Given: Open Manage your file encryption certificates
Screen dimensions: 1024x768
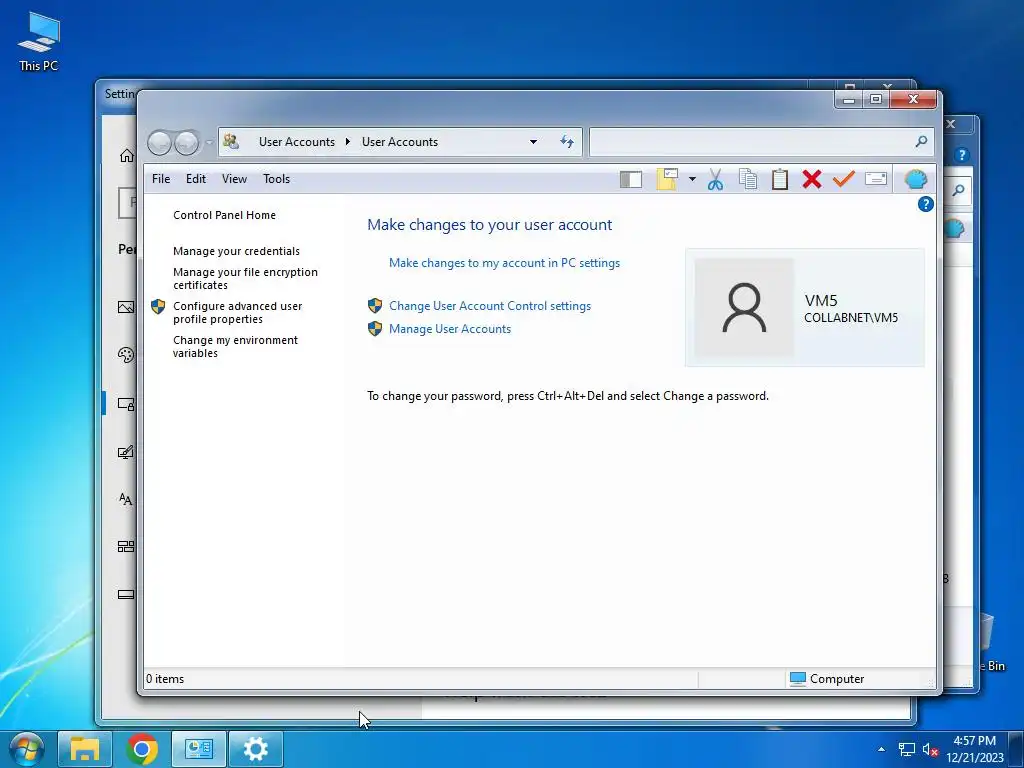Looking at the screenshot, I should click(245, 278).
